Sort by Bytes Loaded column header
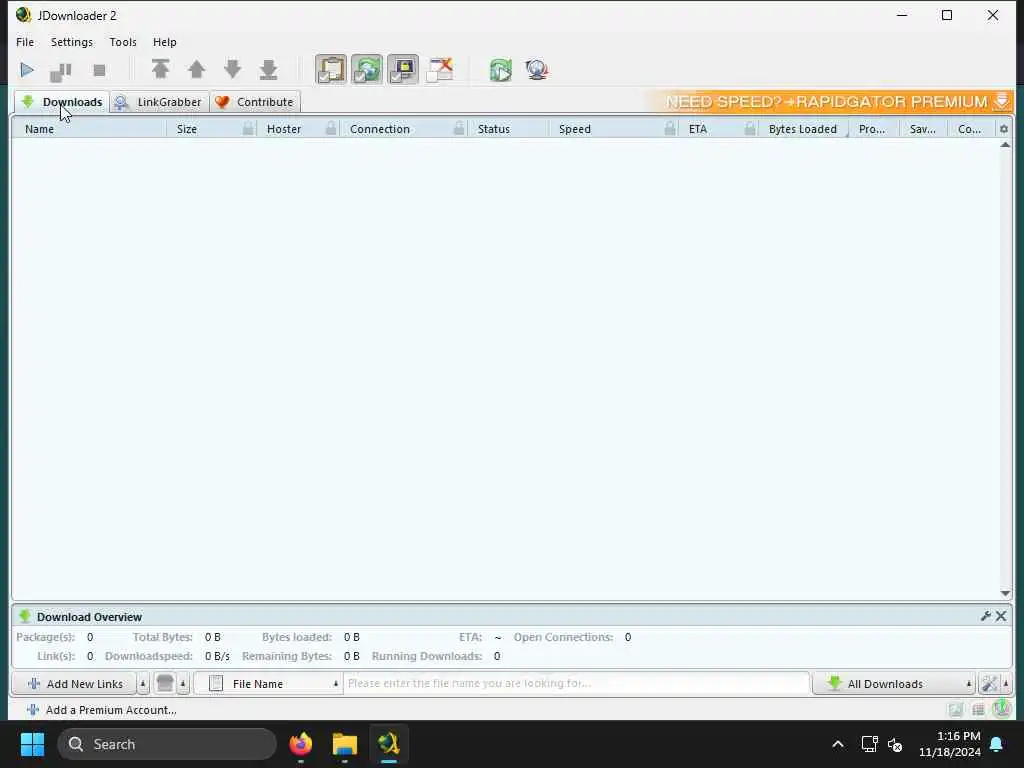Viewport: 1024px width, 768px height. point(803,129)
